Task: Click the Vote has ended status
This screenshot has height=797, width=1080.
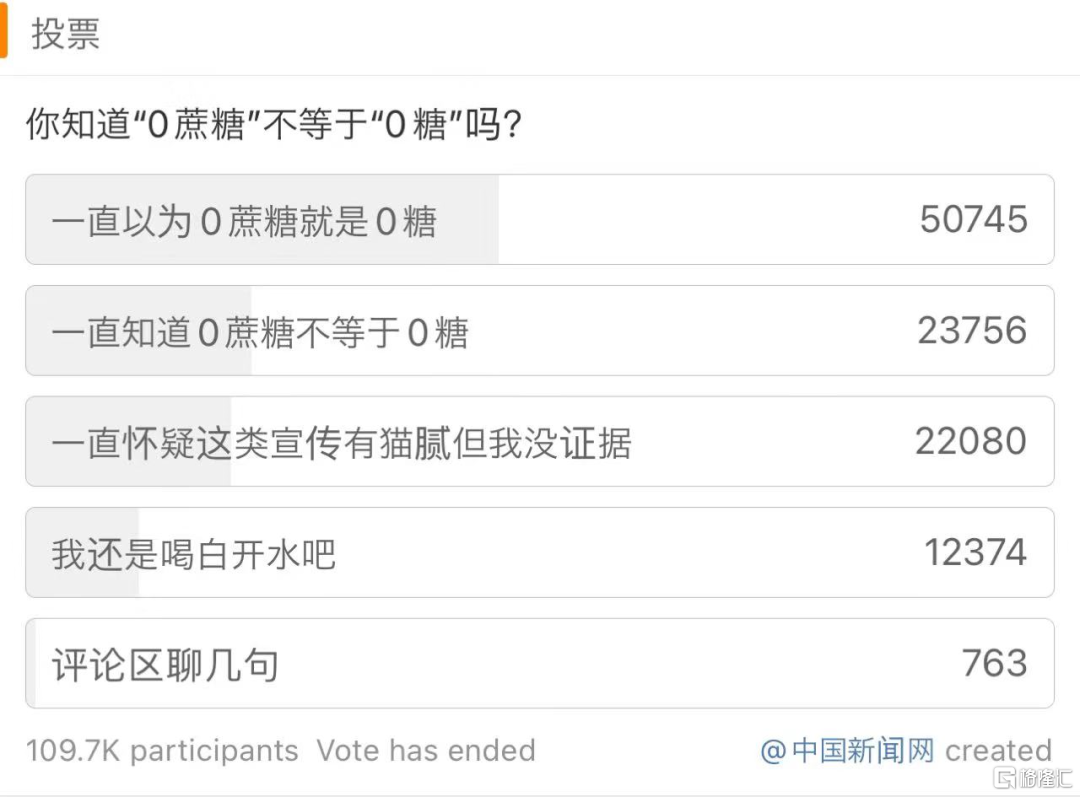Action: point(426,751)
